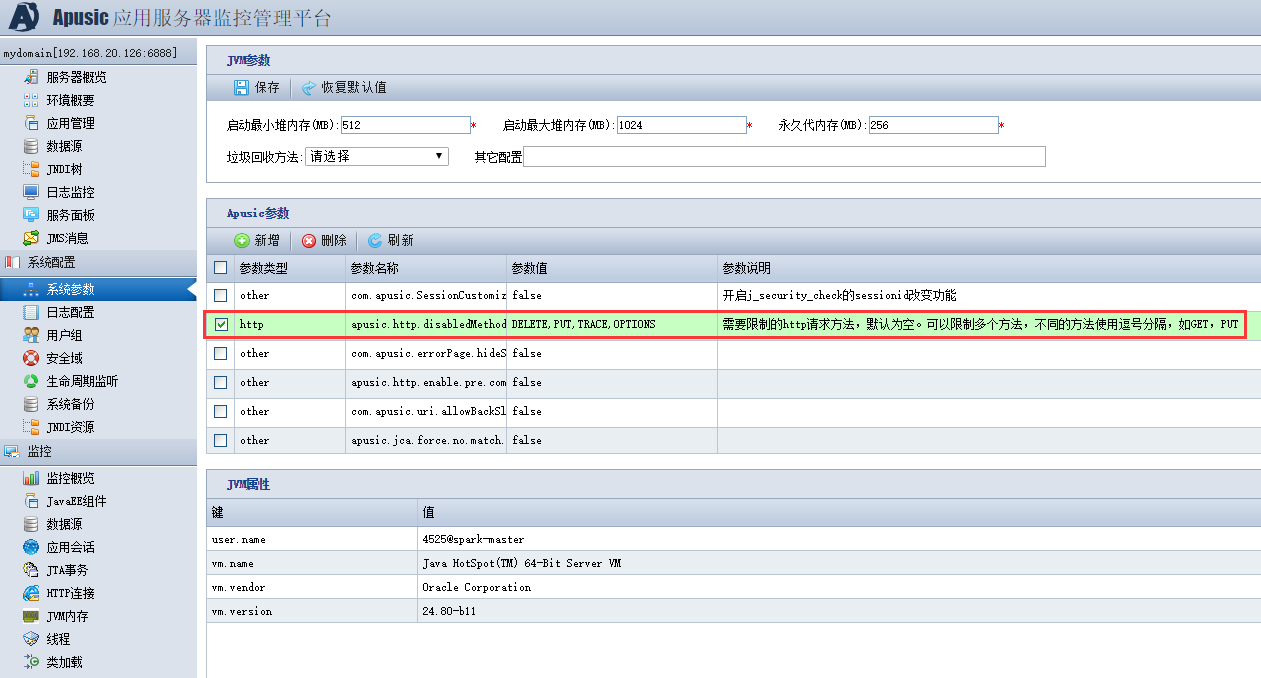
Task: Open the 类加载 monitoring page
Action: [x=58, y=662]
